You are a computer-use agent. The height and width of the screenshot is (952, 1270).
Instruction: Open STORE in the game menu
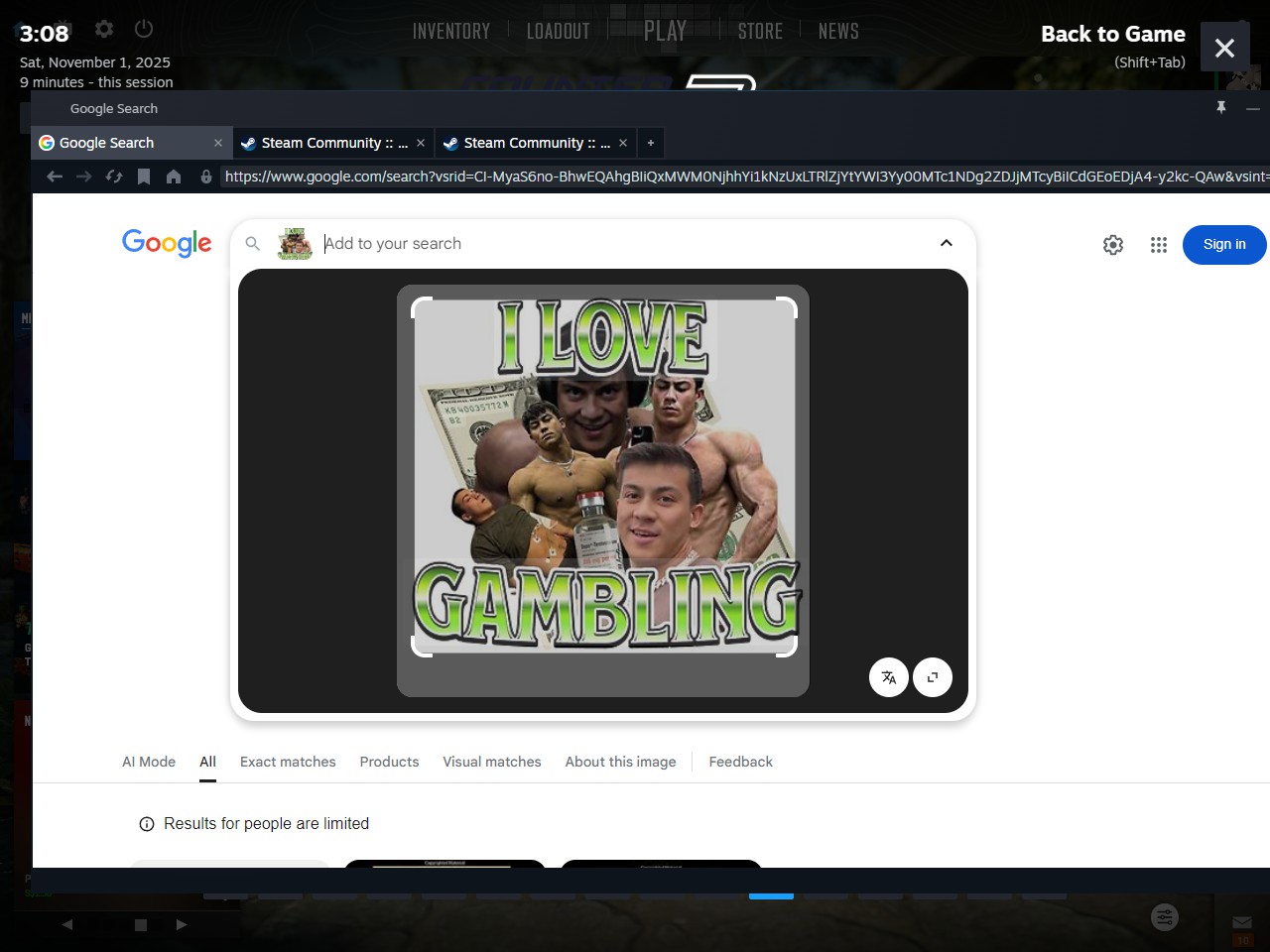click(760, 31)
